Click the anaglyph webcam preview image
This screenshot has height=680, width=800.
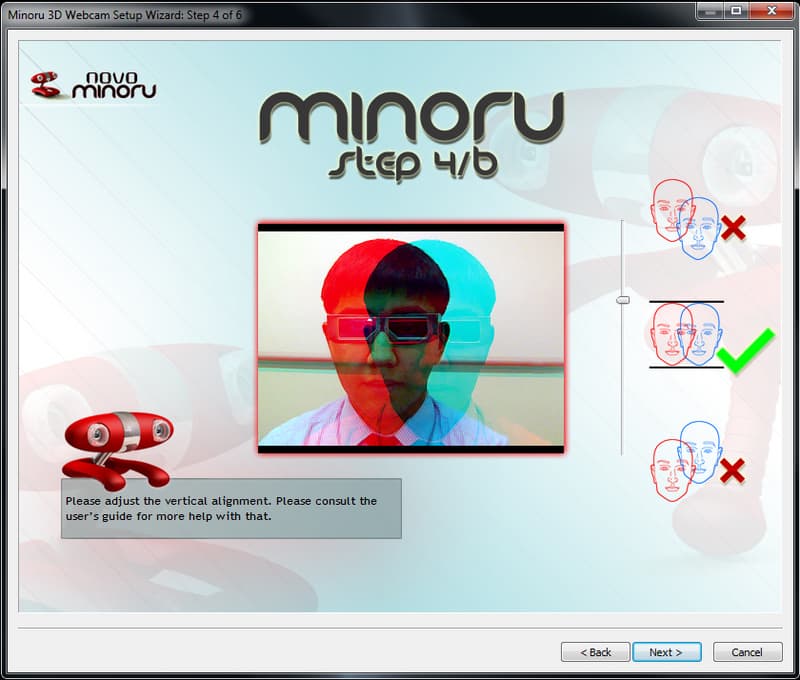[411, 338]
